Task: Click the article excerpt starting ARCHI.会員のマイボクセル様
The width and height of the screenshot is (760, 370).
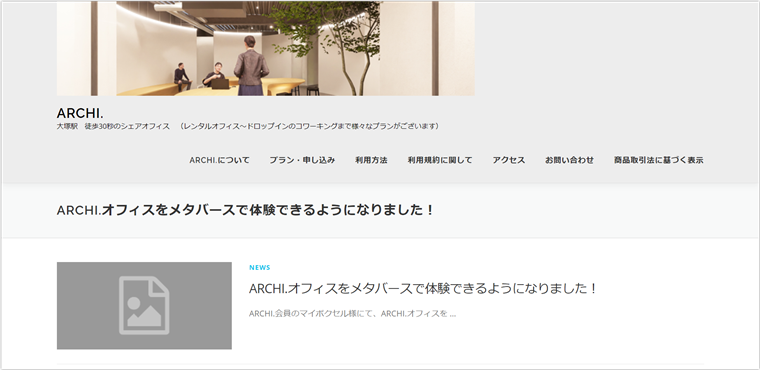Action: point(352,314)
